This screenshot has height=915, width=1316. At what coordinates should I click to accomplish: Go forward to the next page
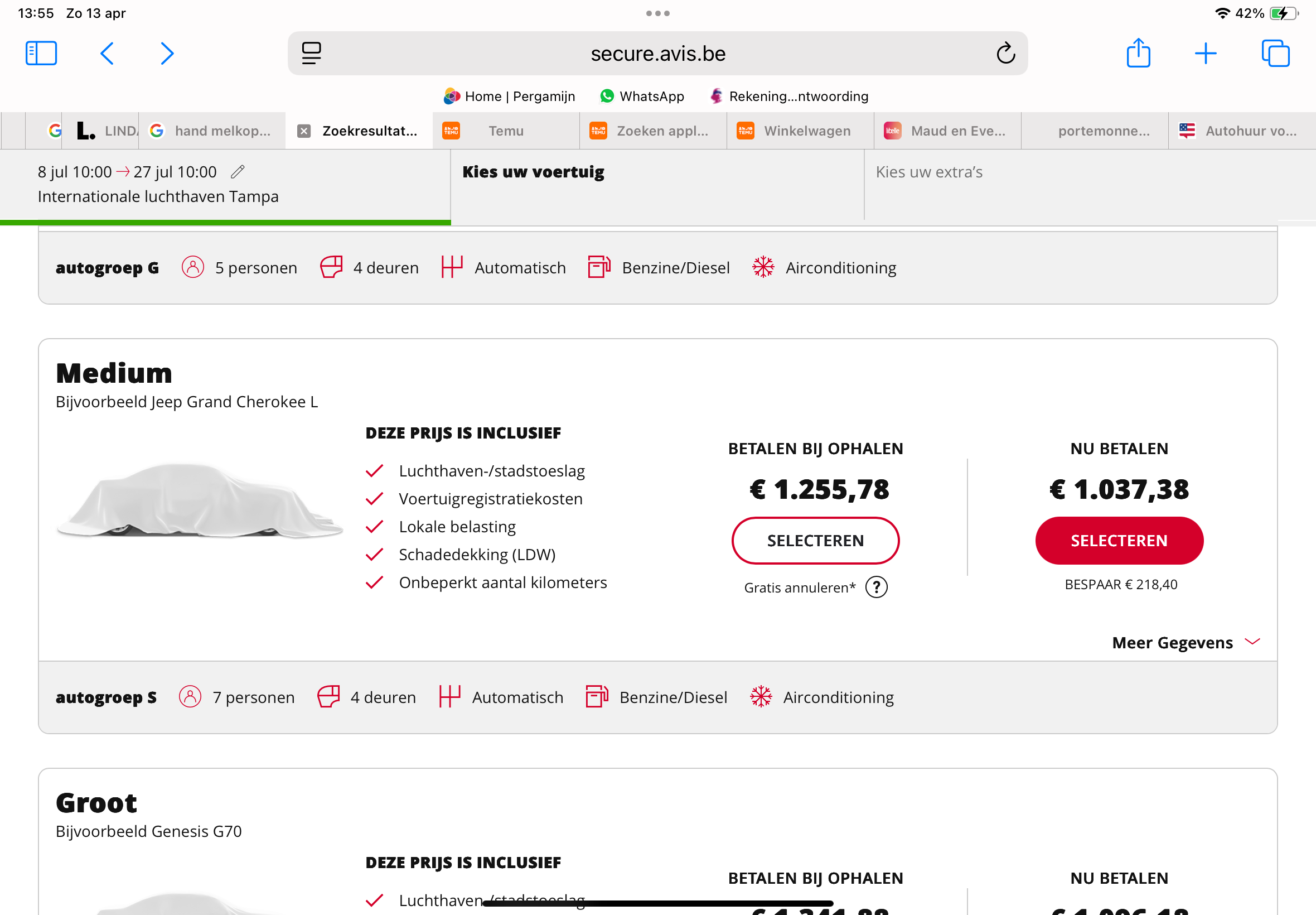coord(167,54)
